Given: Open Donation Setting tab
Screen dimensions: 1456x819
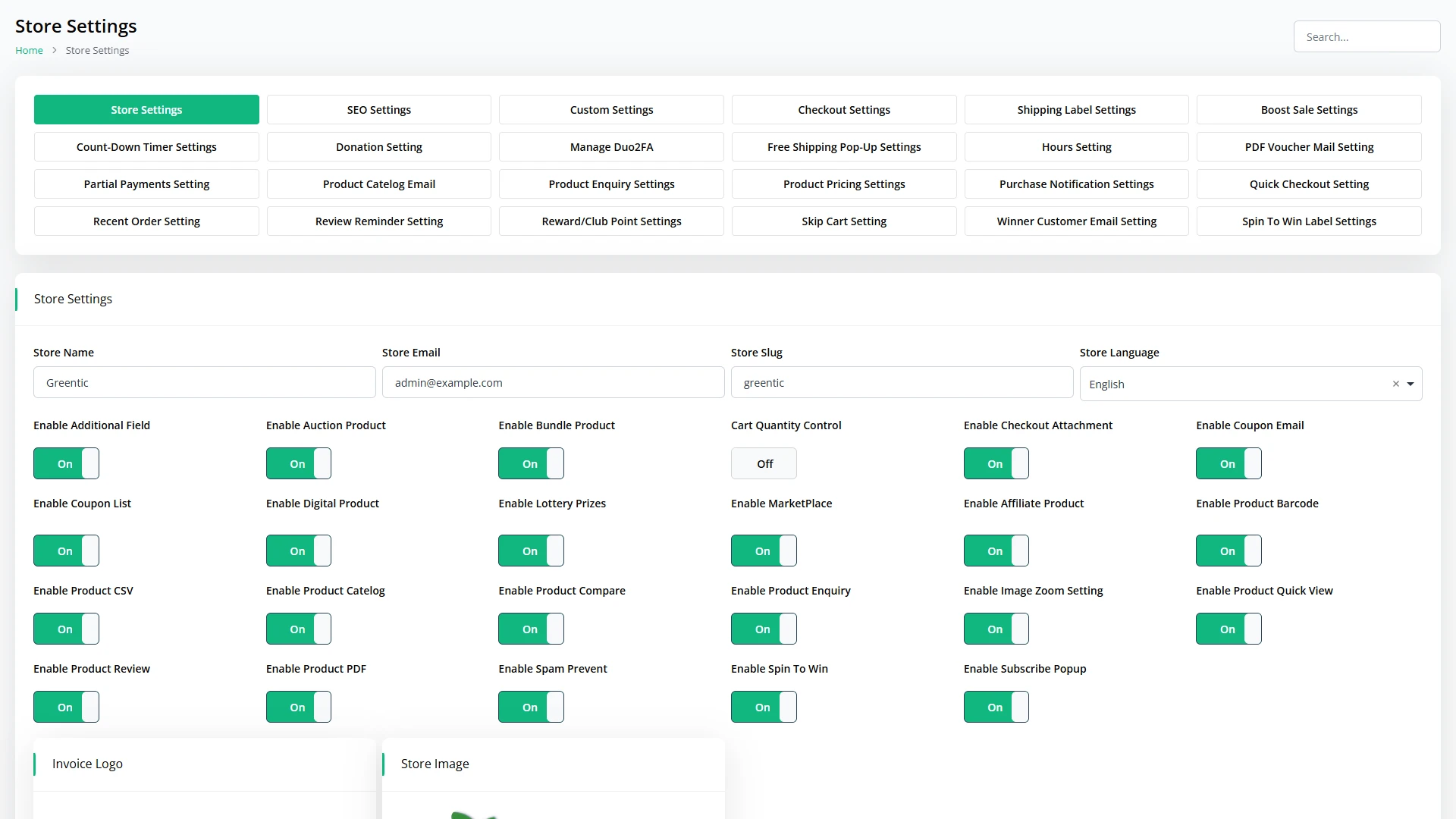Looking at the screenshot, I should pos(379,147).
